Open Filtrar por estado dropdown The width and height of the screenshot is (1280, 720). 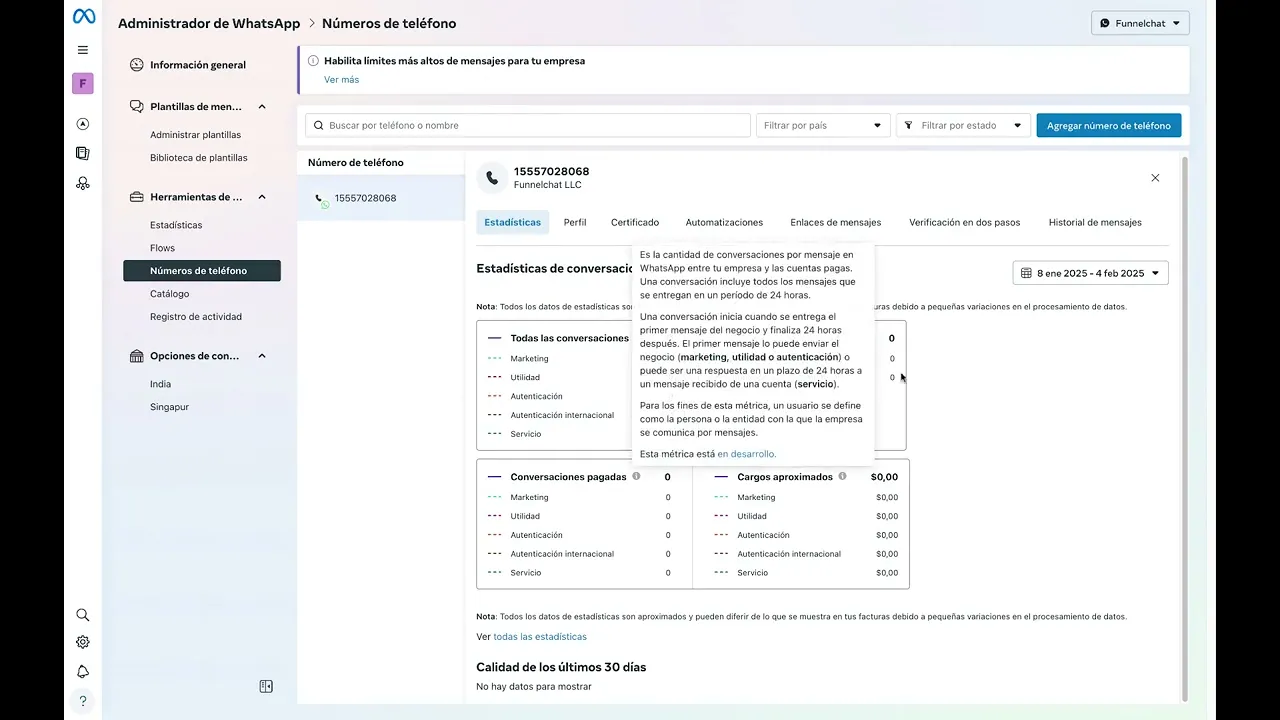pyautogui.click(x=963, y=125)
